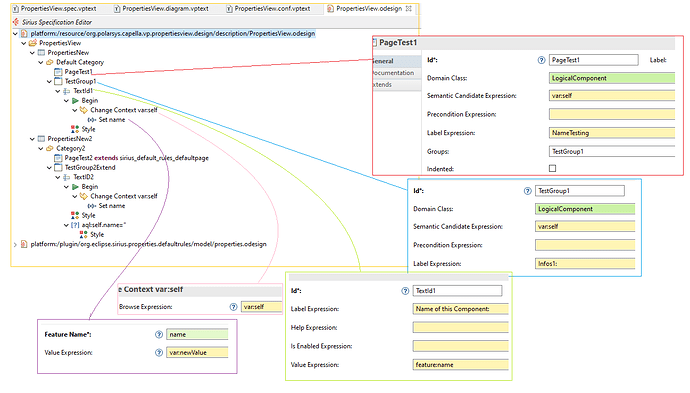Click the LogicalComponent Domain Class field in PageTest1
Screen dimensions: 690x393
pyautogui.click(x=612, y=78)
